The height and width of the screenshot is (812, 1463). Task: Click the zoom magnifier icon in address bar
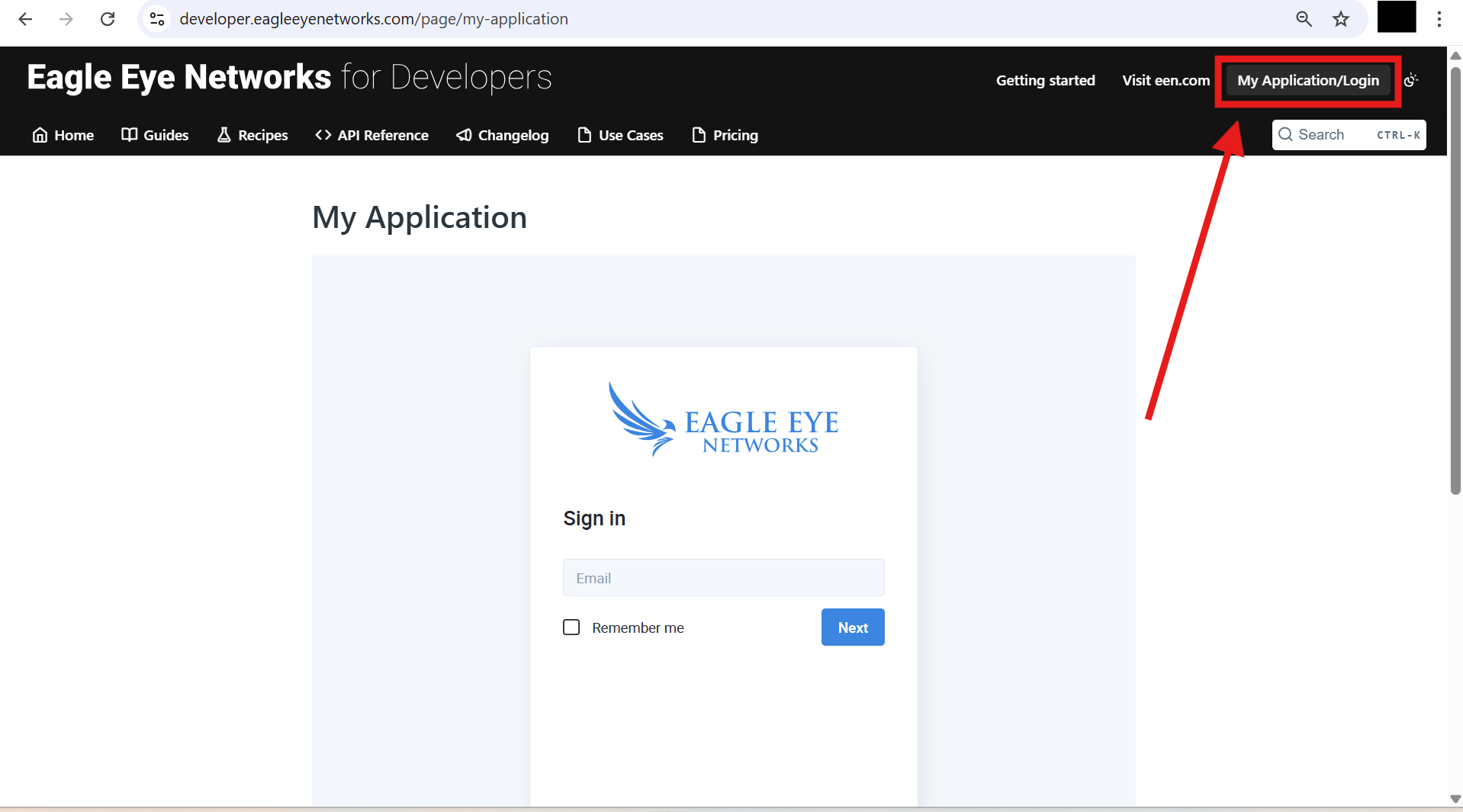tap(1304, 19)
